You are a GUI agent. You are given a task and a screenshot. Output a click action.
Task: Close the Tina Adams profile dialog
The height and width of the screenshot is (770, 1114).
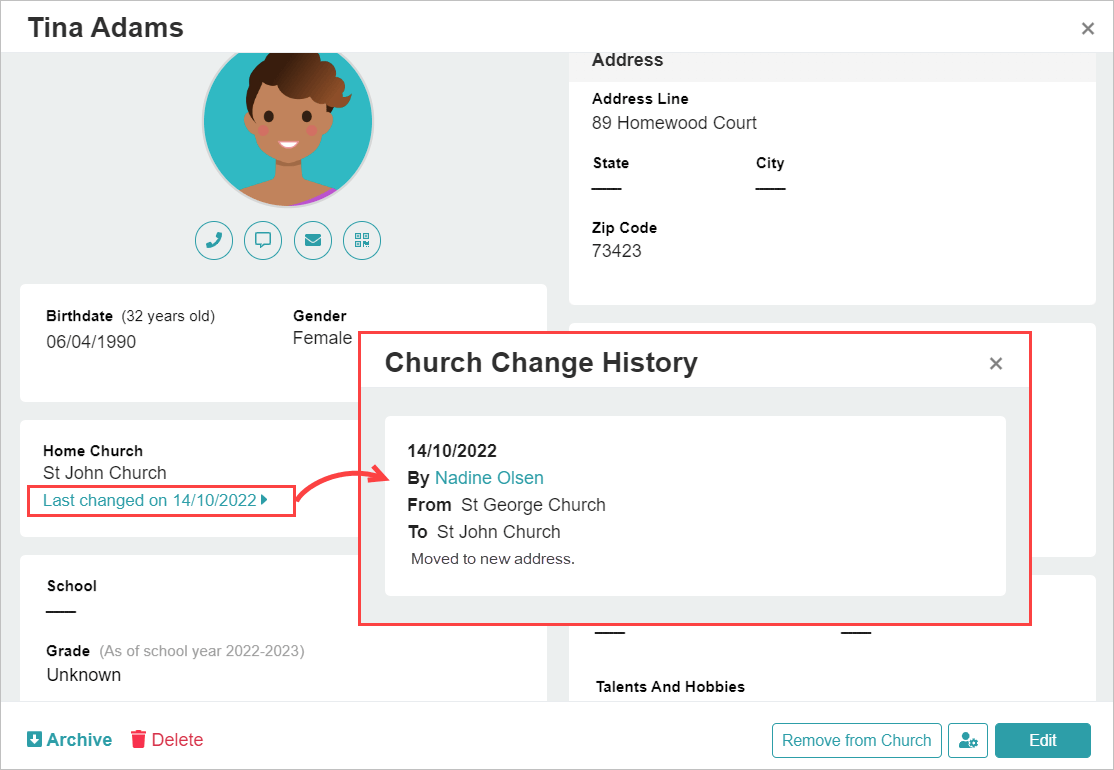click(x=1087, y=28)
